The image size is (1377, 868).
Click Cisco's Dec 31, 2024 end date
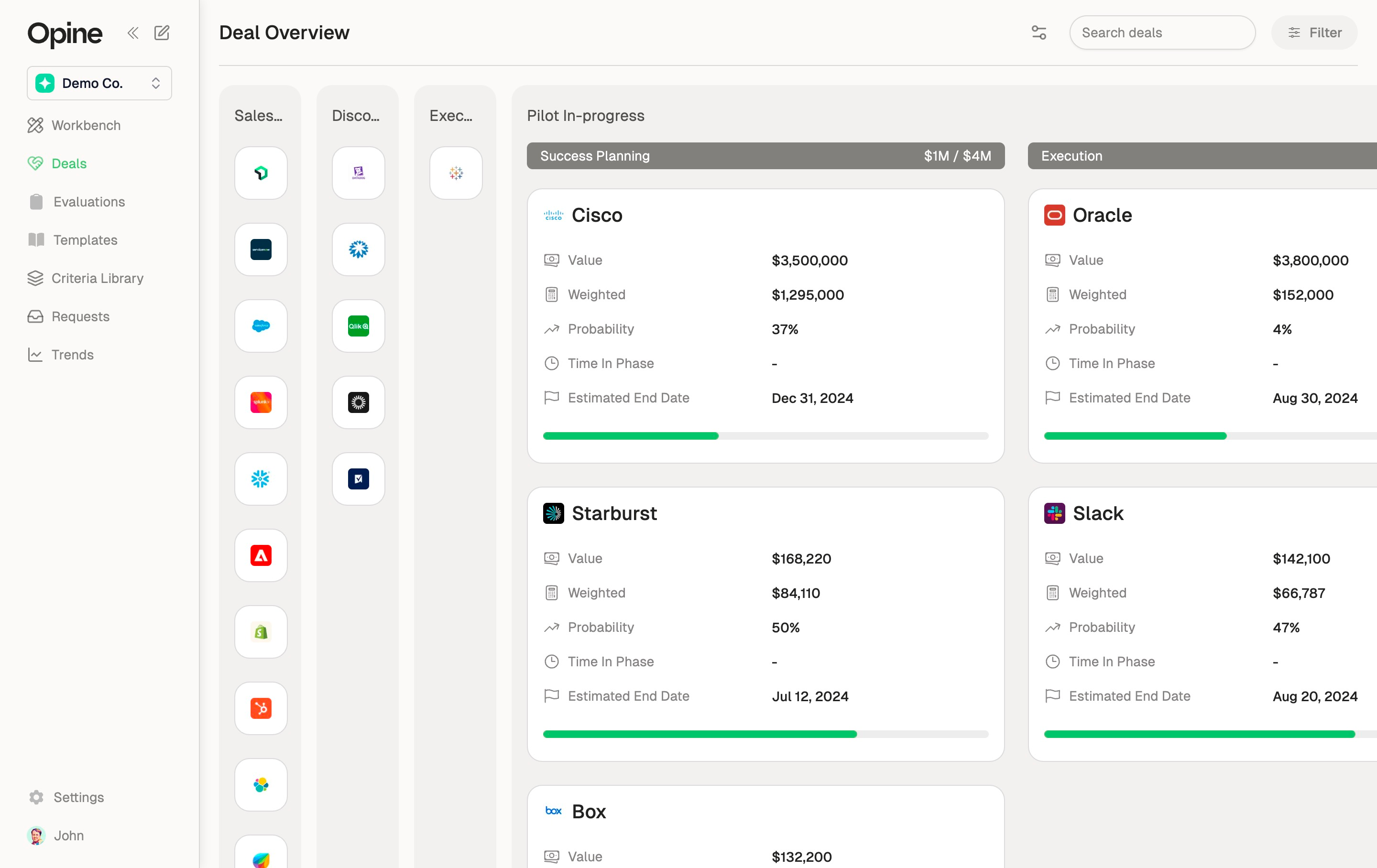pyautogui.click(x=812, y=398)
